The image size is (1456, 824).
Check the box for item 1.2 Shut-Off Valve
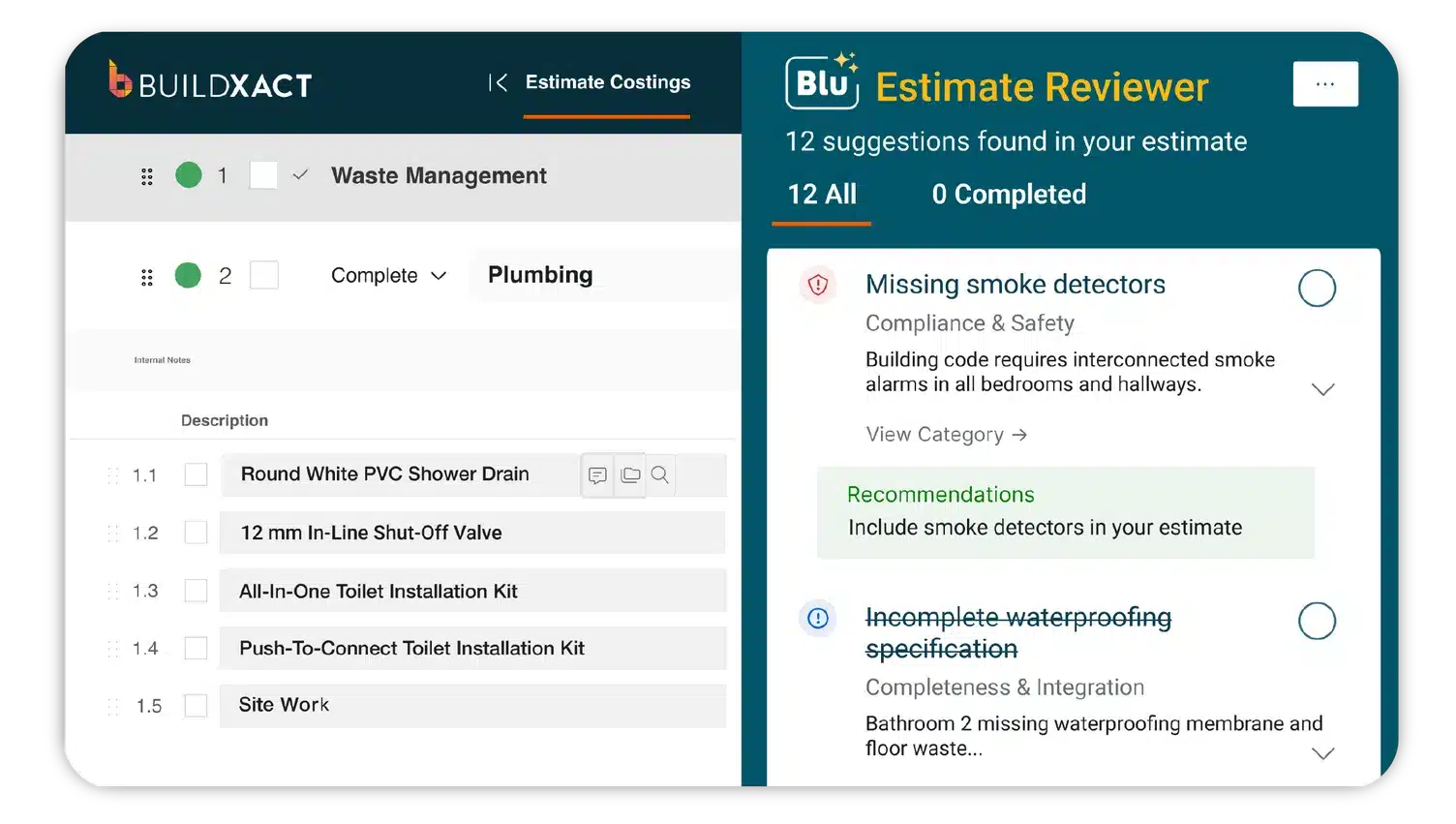pyautogui.click(x=197, y=533)
